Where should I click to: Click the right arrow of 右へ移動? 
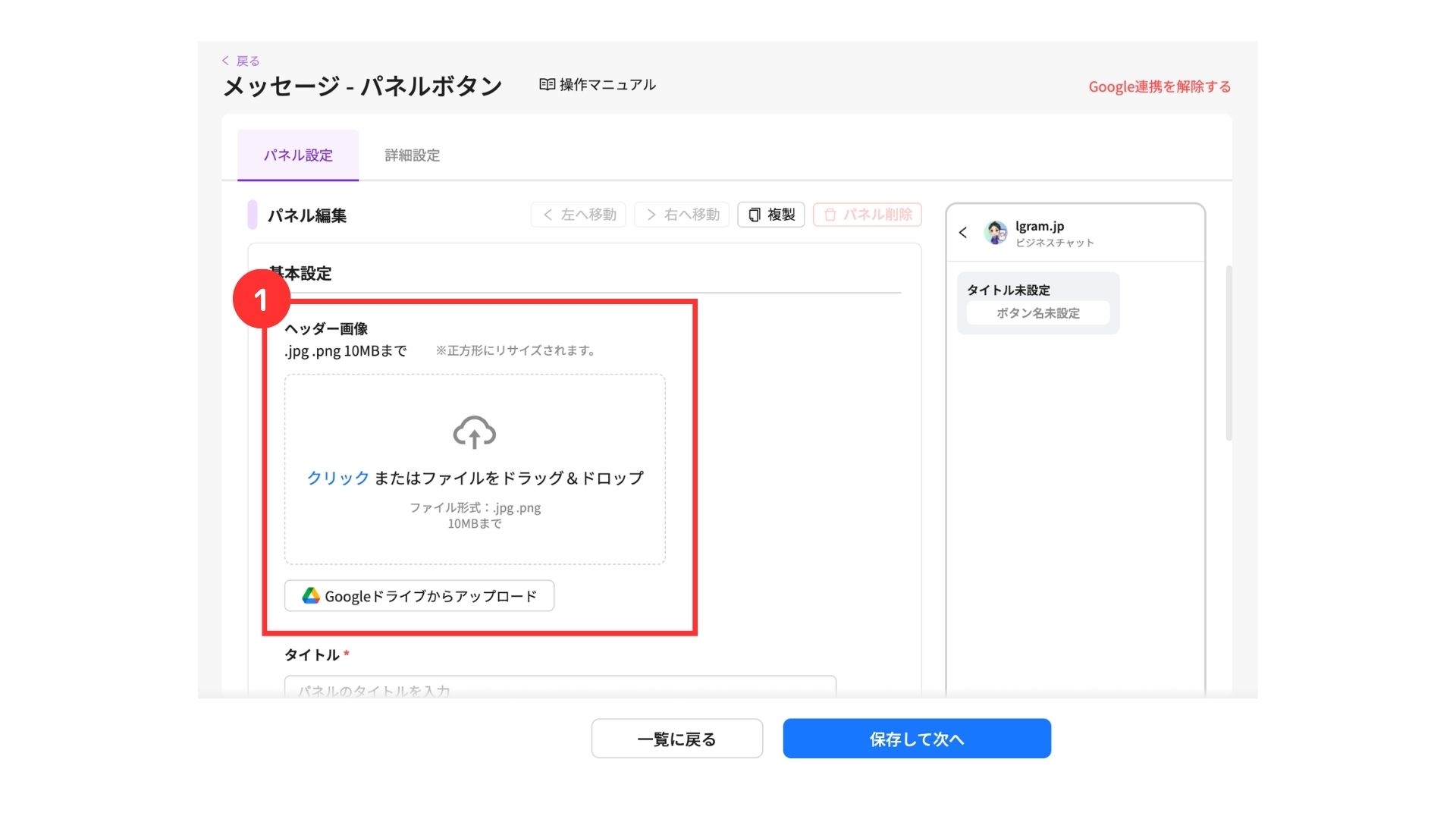pos(651,215)
